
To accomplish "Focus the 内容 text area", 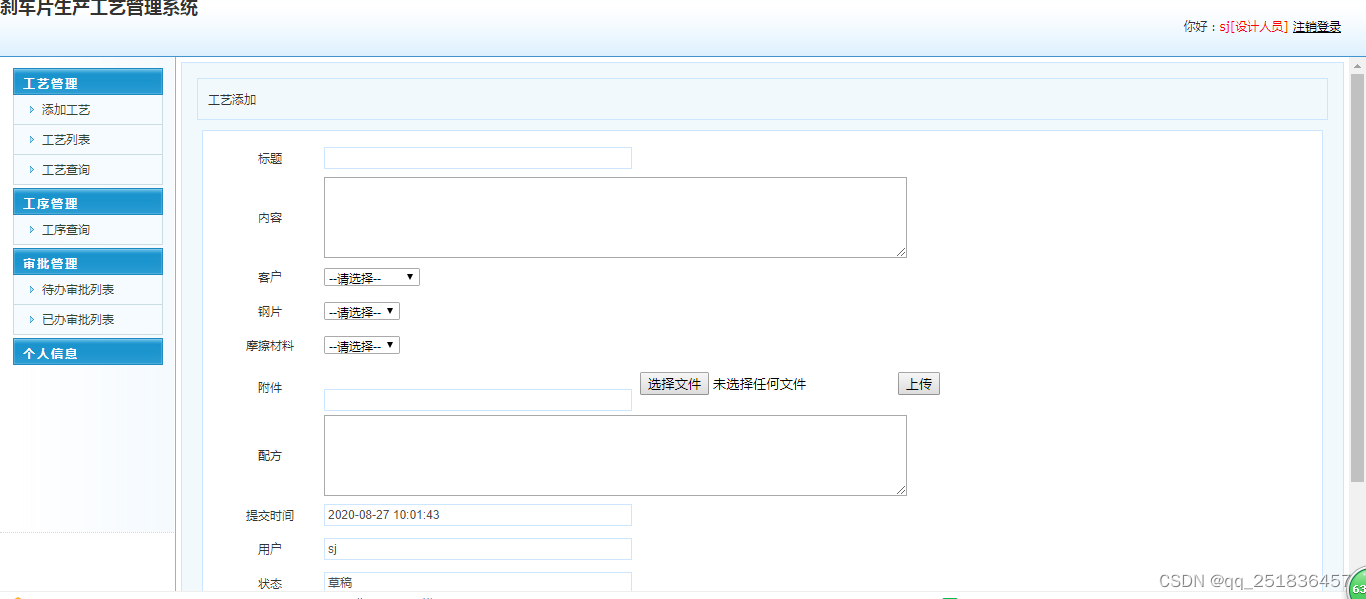I will pos(615,218).
